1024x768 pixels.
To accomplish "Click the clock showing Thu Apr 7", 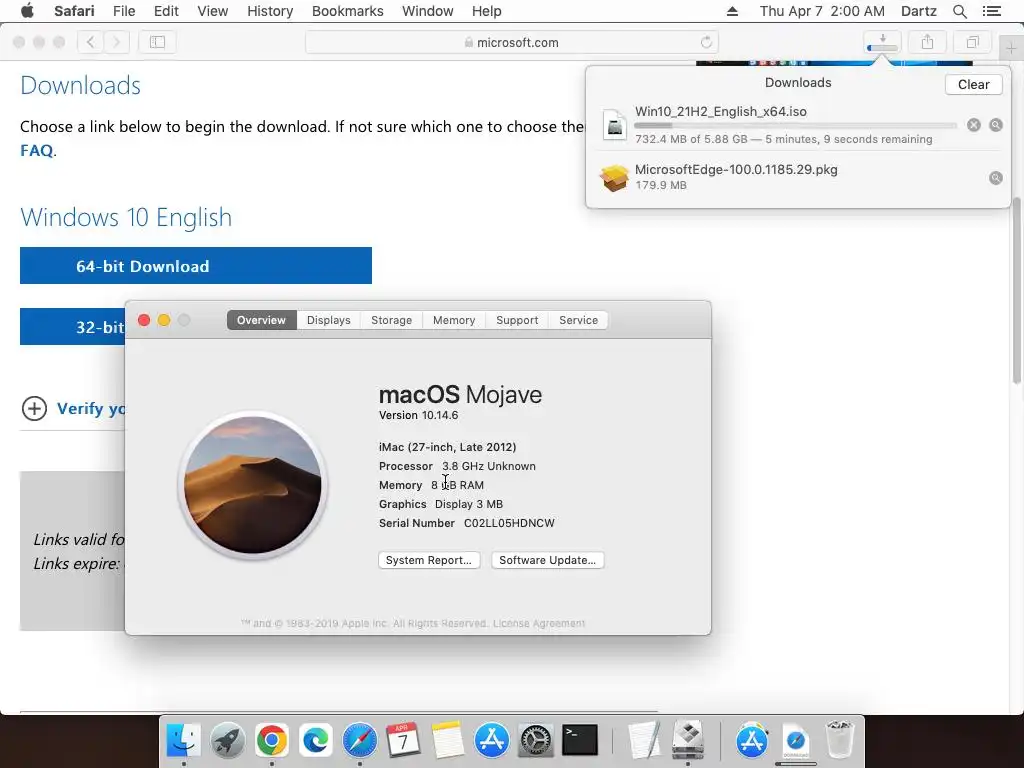I will click(x=822, y=11).
